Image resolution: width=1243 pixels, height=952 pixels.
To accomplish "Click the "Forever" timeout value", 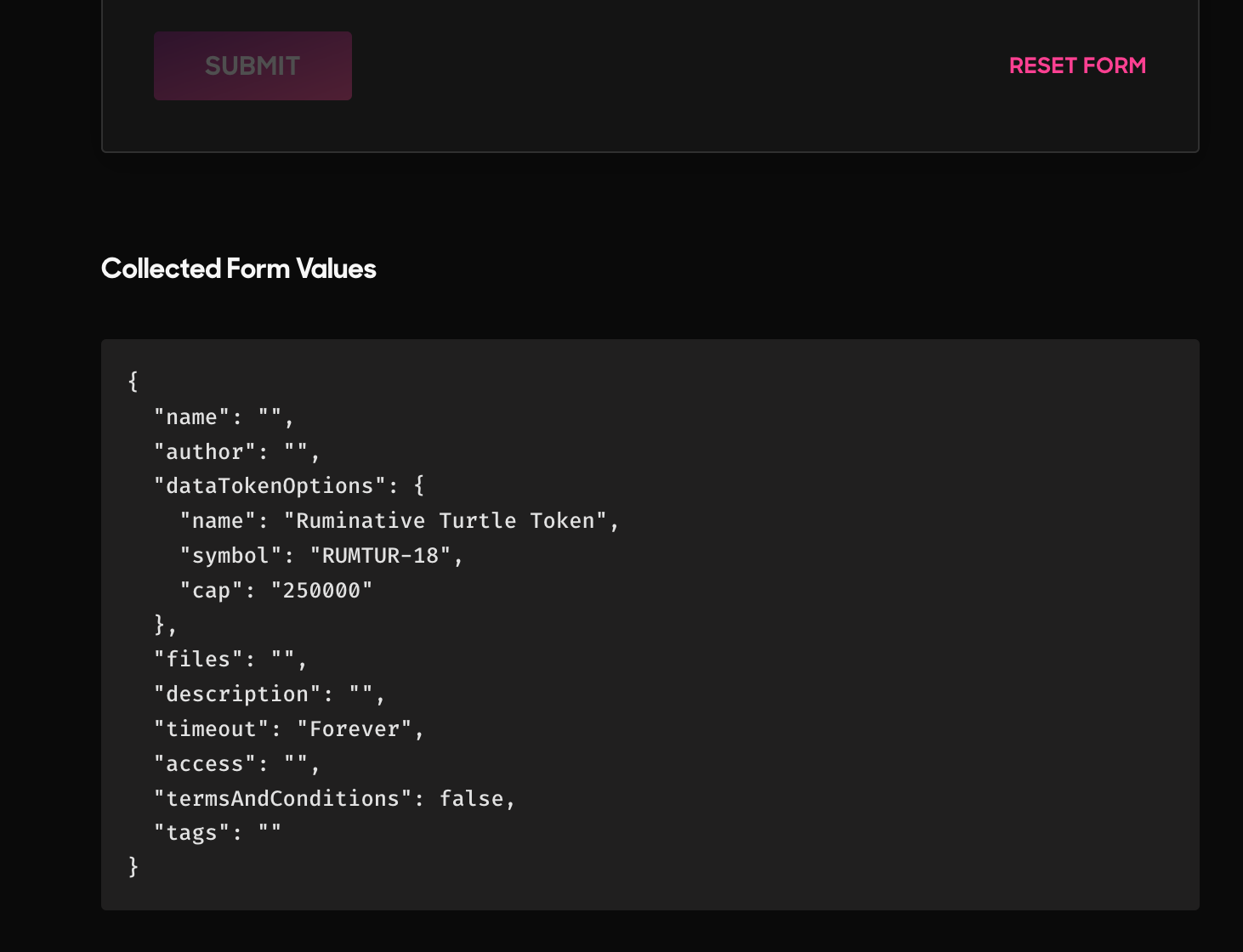I will click(x=355, y=729).
